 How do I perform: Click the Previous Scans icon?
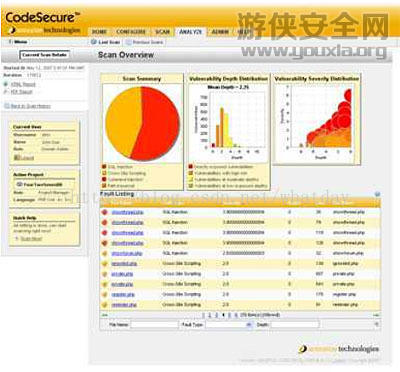[x=128, y=42]
